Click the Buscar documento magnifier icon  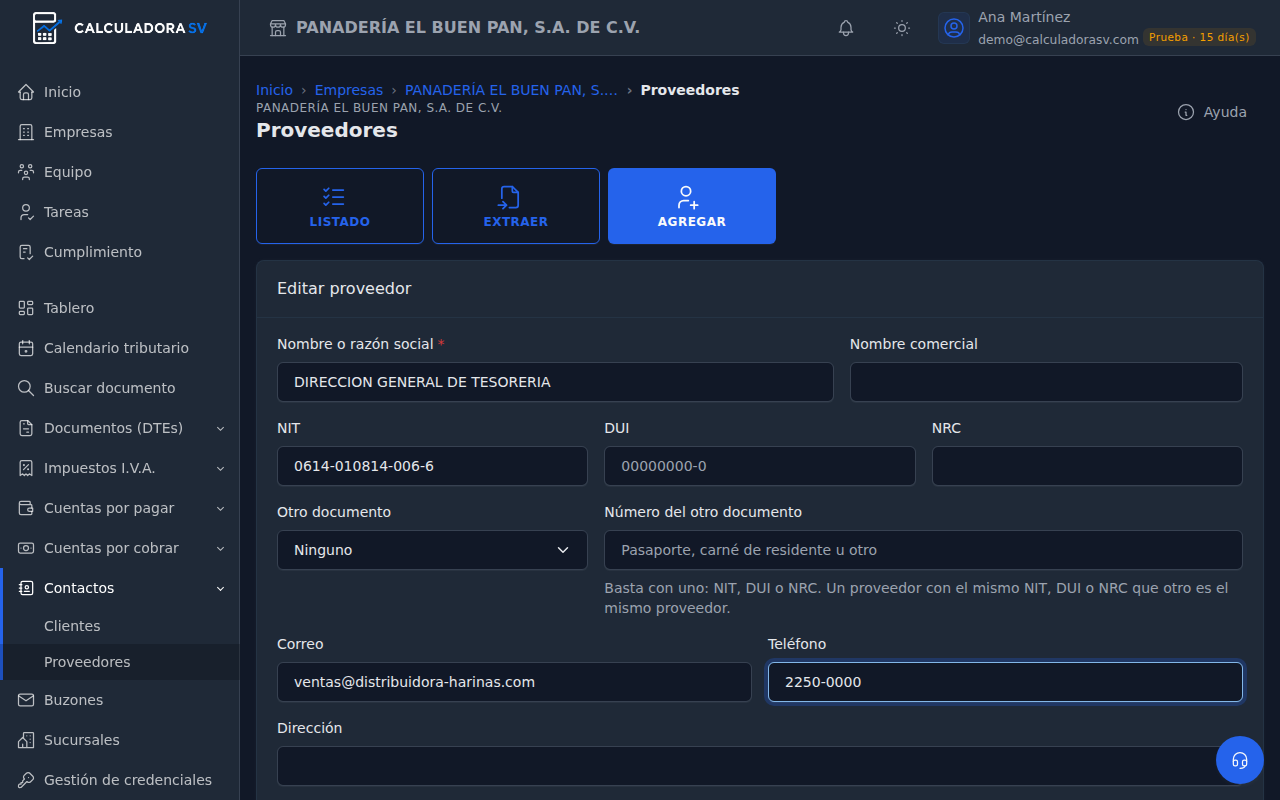[26, 388]
